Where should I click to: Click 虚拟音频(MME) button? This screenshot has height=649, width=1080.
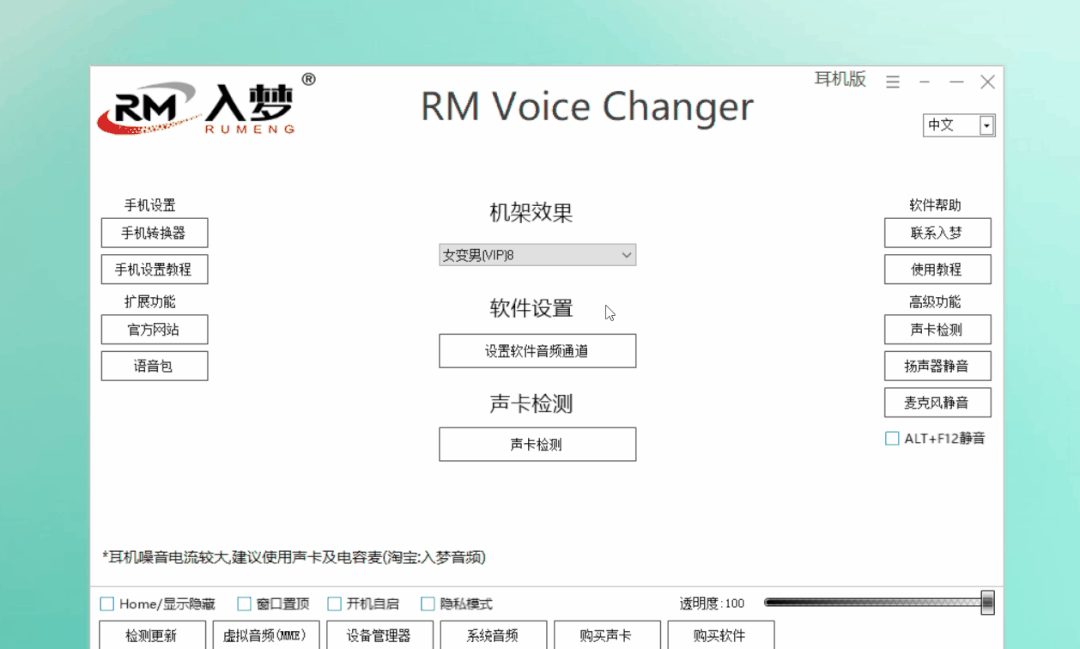click(266, 635)
